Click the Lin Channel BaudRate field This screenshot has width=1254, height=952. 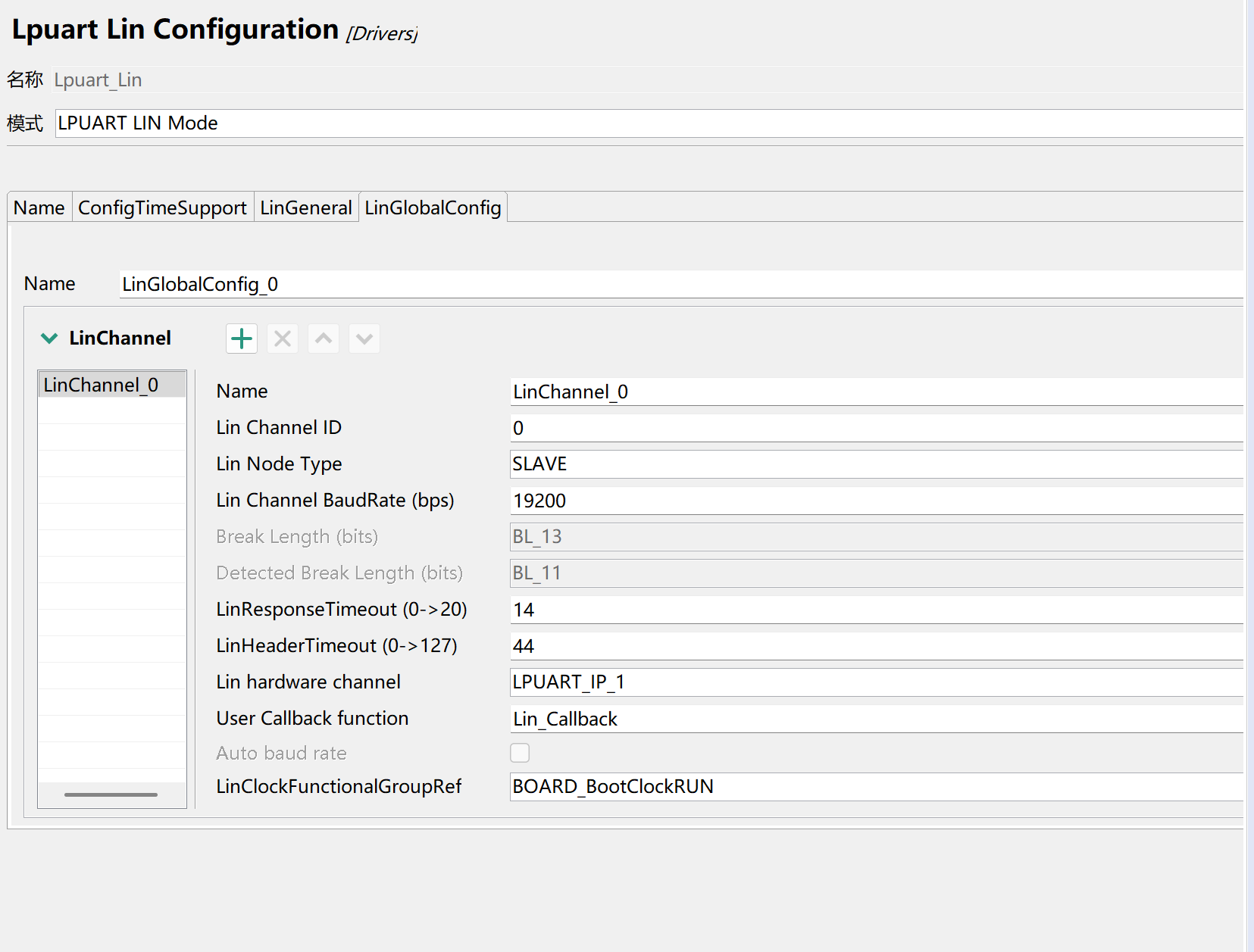(x=877, y=501)
